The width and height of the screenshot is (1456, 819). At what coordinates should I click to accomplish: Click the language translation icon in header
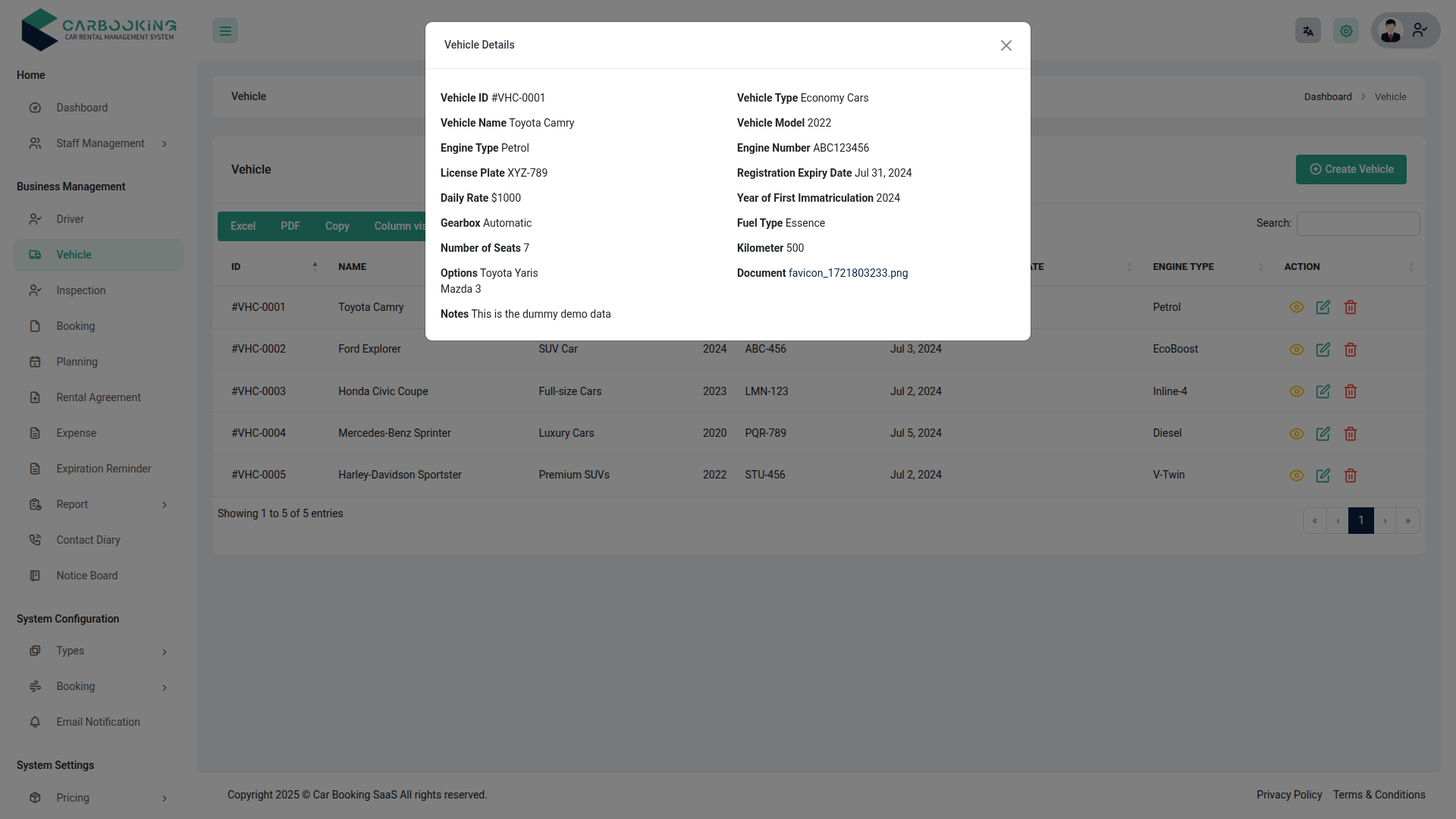1307,30
